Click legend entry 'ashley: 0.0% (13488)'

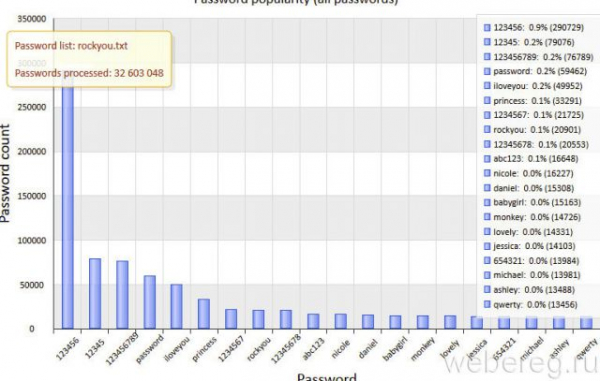click(529, 290)
